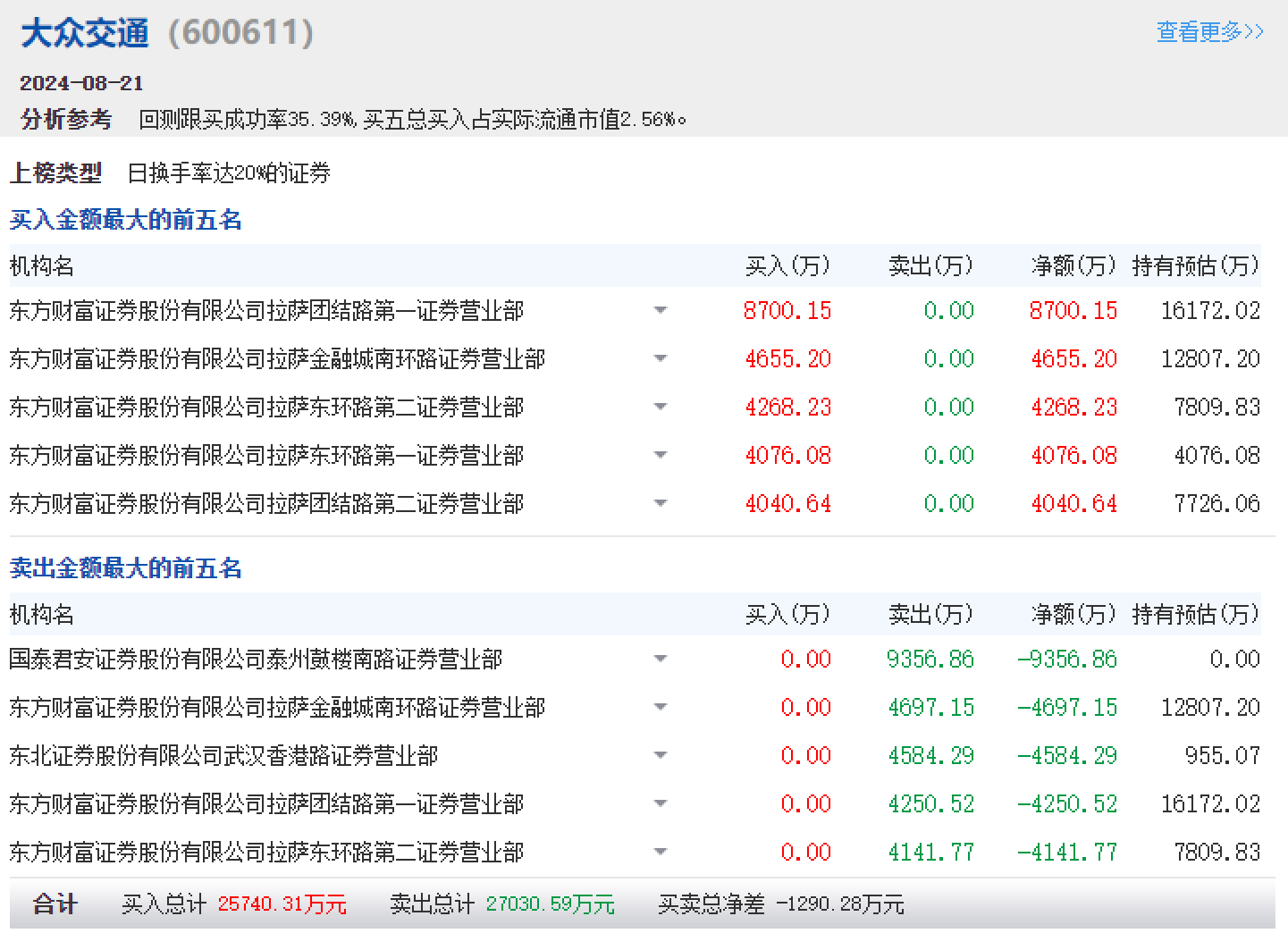This screenshot has width=1288, height=933.
Task: Select 拉萨金融城南环路证券营业部 name in buy table
Action: (x=277, y=359)
